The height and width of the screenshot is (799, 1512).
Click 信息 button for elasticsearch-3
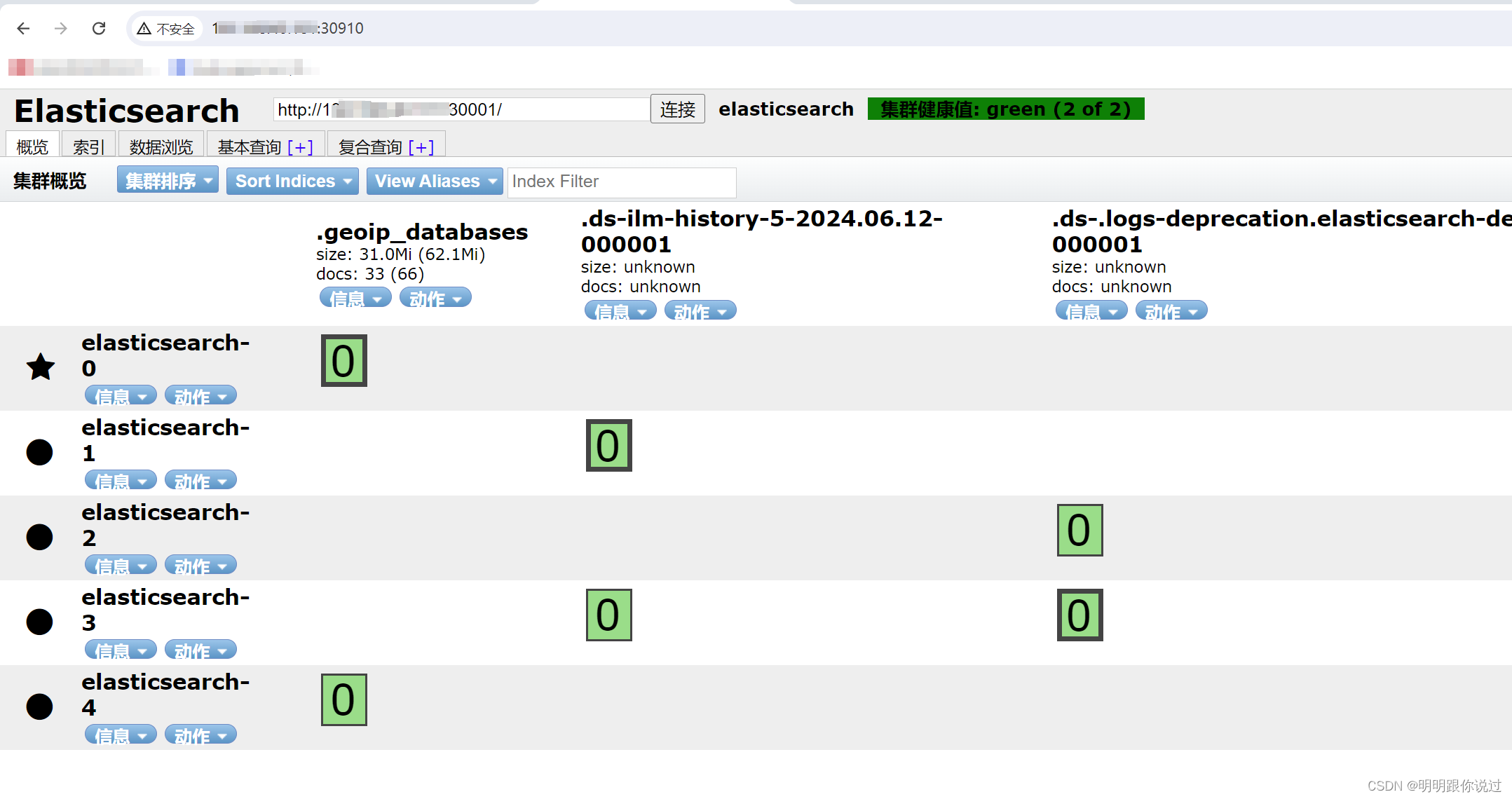(116, 650)
